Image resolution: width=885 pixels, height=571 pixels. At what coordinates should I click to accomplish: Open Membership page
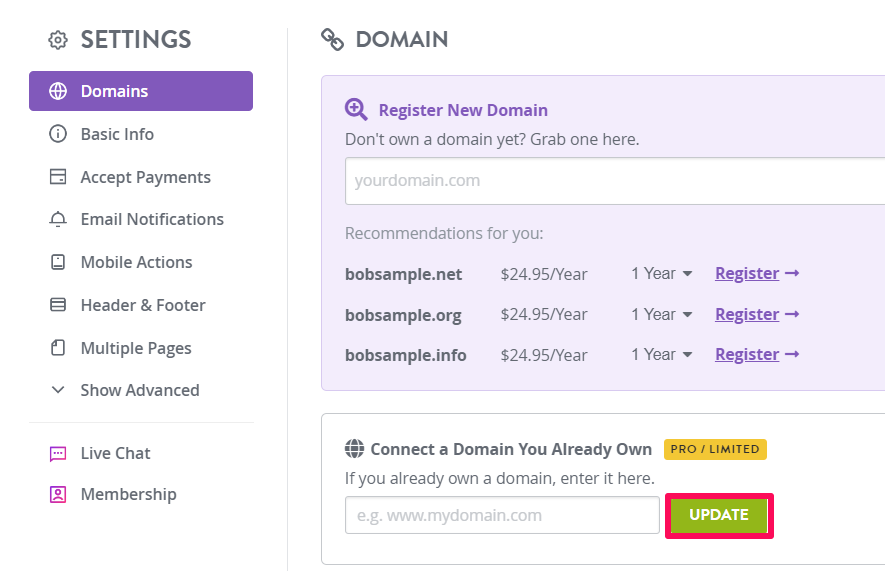[x=129, y=494]
